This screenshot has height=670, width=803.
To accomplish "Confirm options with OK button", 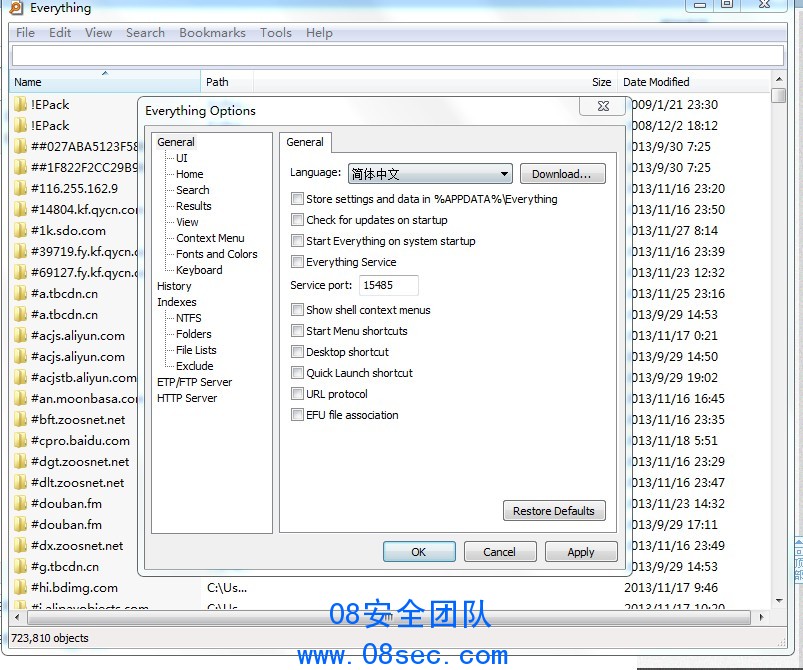I will pos(419,552).
